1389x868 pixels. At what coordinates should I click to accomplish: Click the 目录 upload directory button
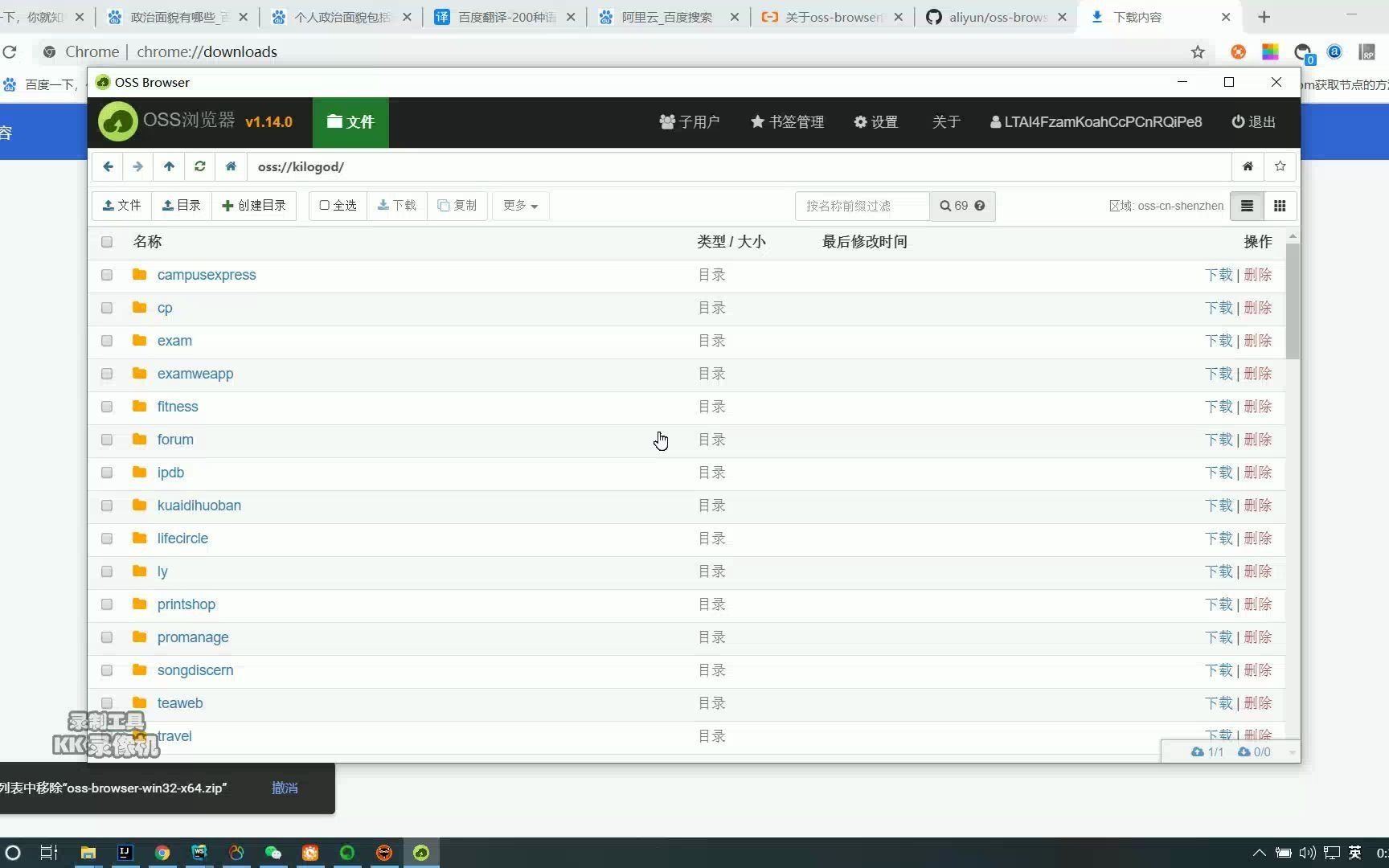point(182,206)
